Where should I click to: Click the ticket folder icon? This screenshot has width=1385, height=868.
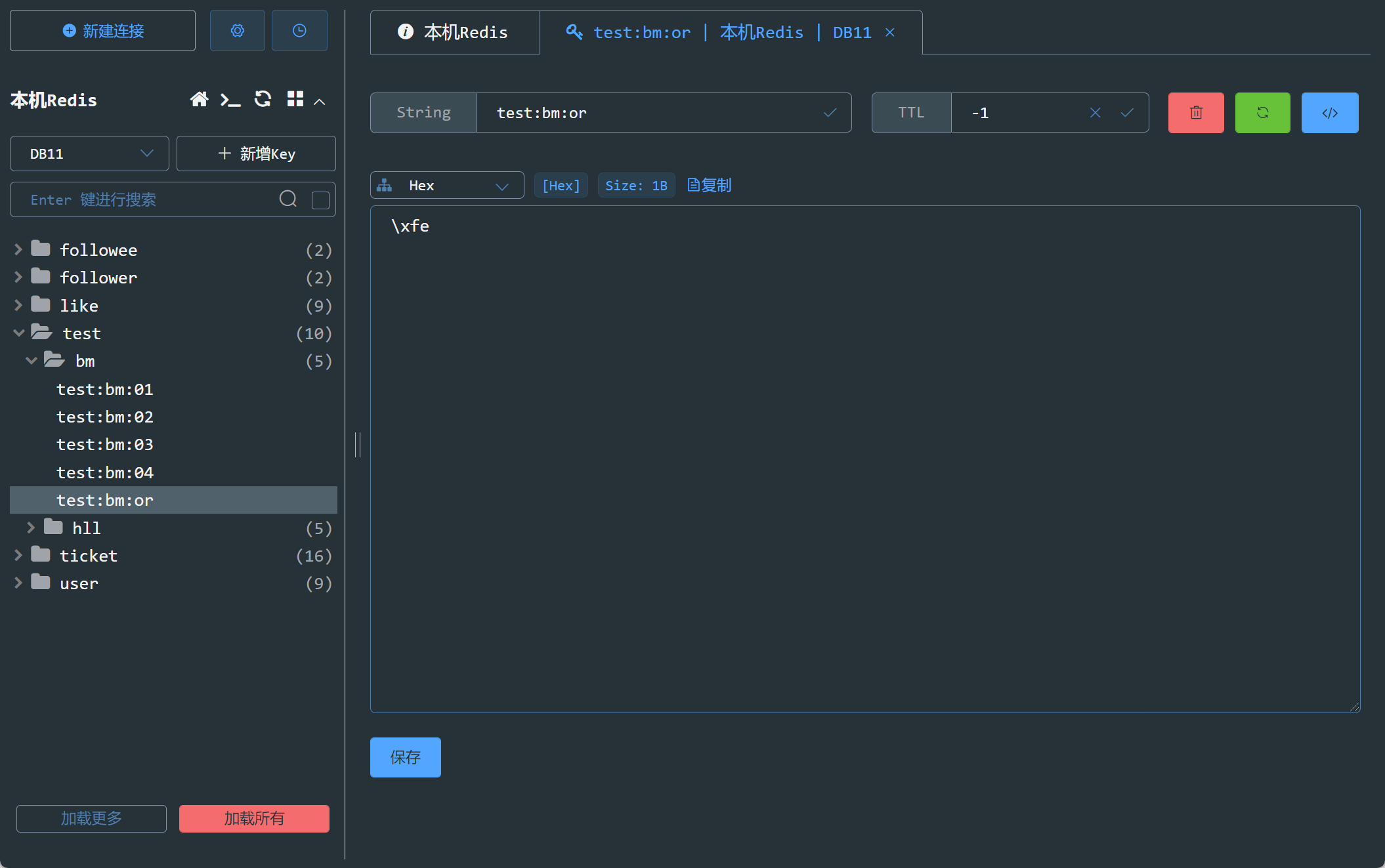[x=41, y=554]
